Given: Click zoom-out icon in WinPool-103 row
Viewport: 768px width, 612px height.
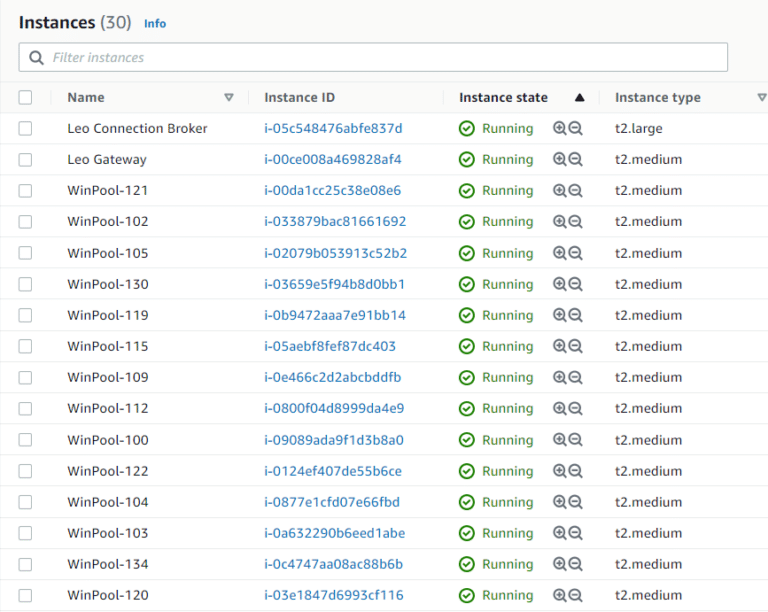Looking at the screenshot, I should 576,533.
